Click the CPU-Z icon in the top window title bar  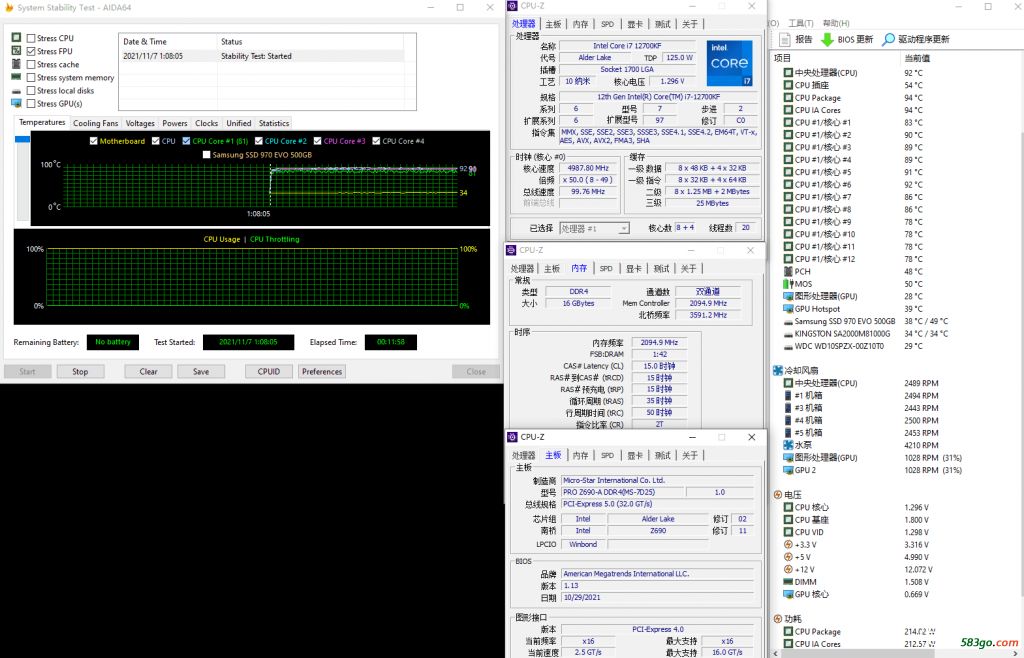513,6
